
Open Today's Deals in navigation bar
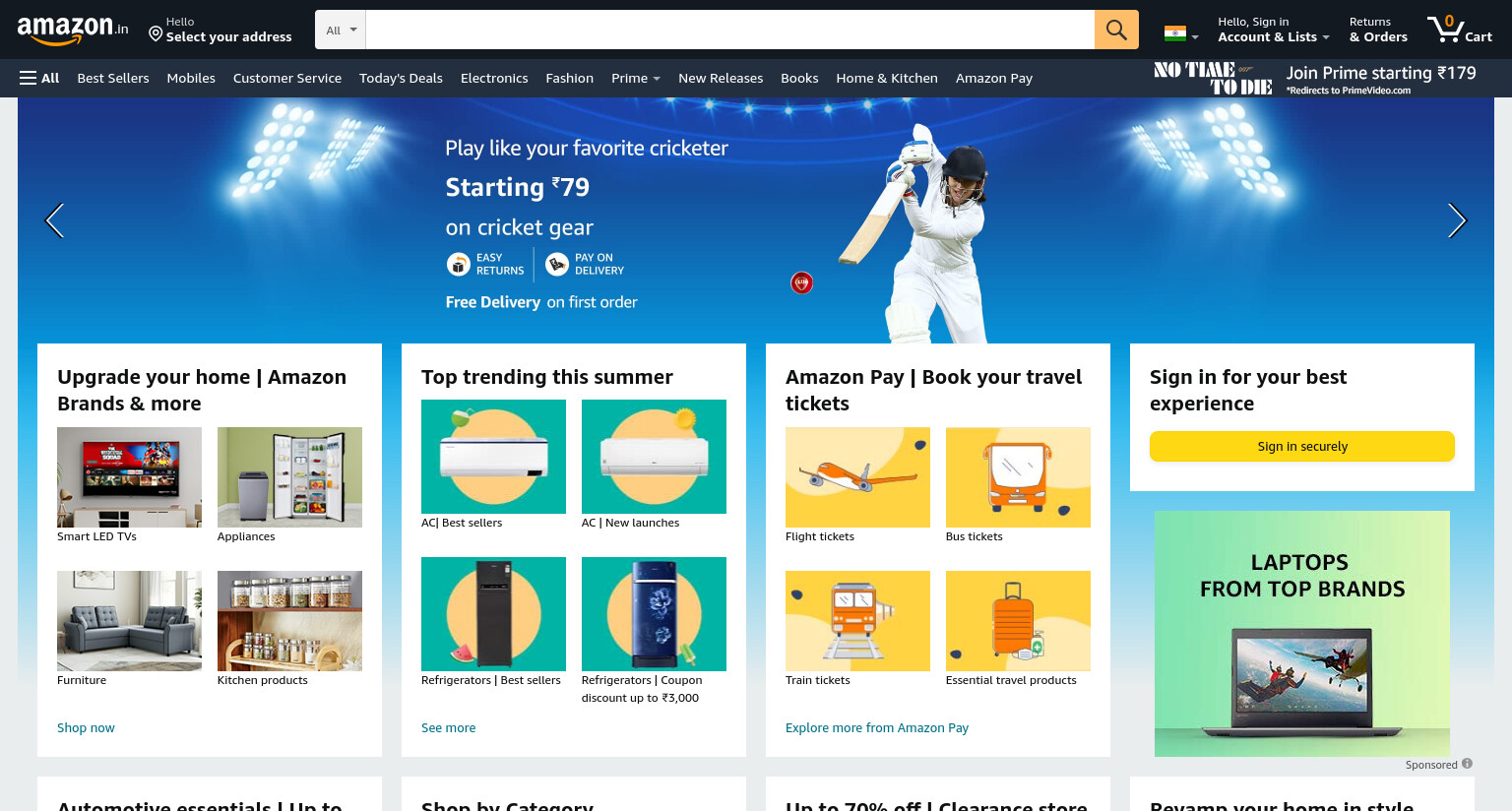pos(401,78)
